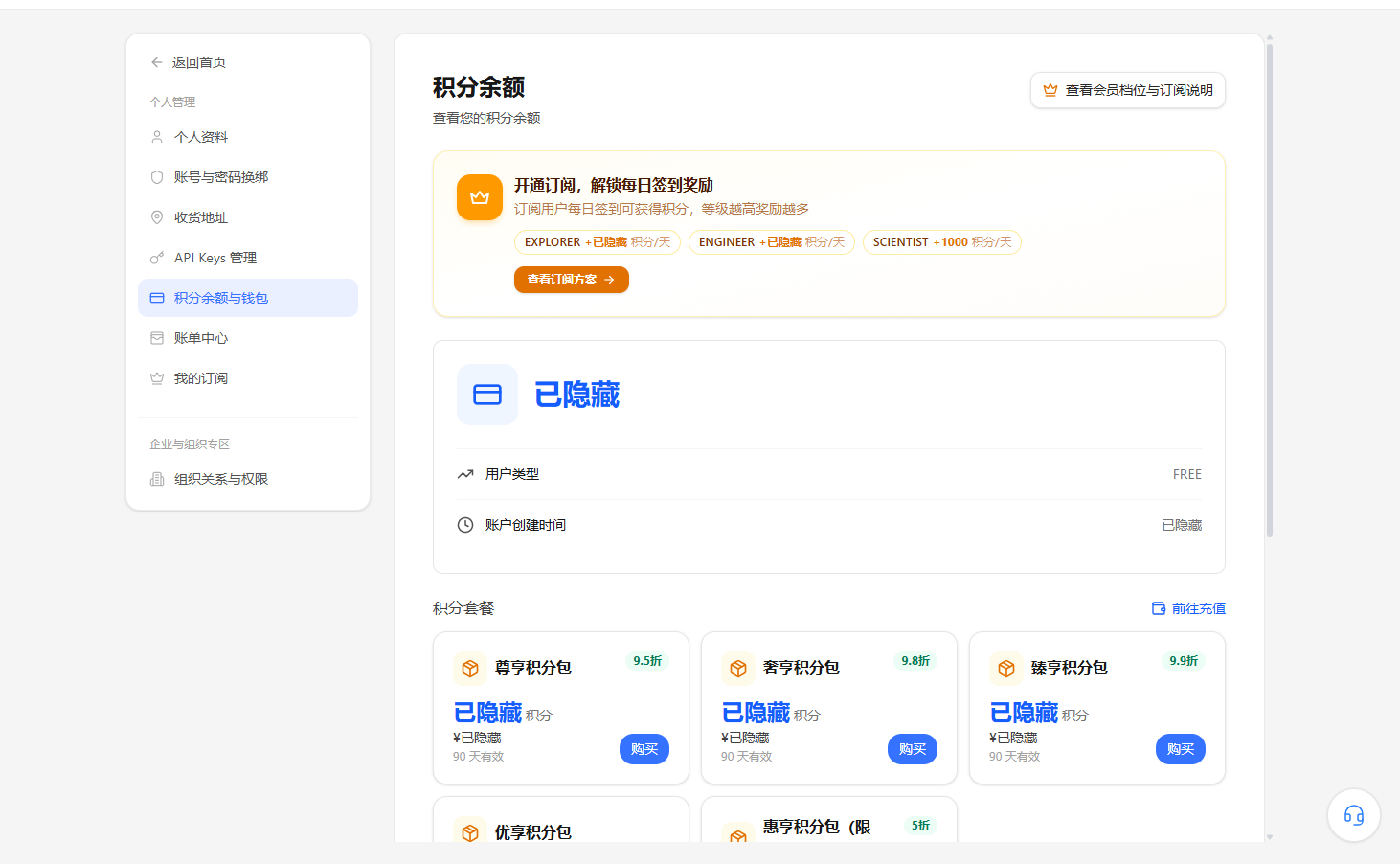The image size is (1400, 864).
Task: Click the ENGINEER tier pill
Action: 772,242
